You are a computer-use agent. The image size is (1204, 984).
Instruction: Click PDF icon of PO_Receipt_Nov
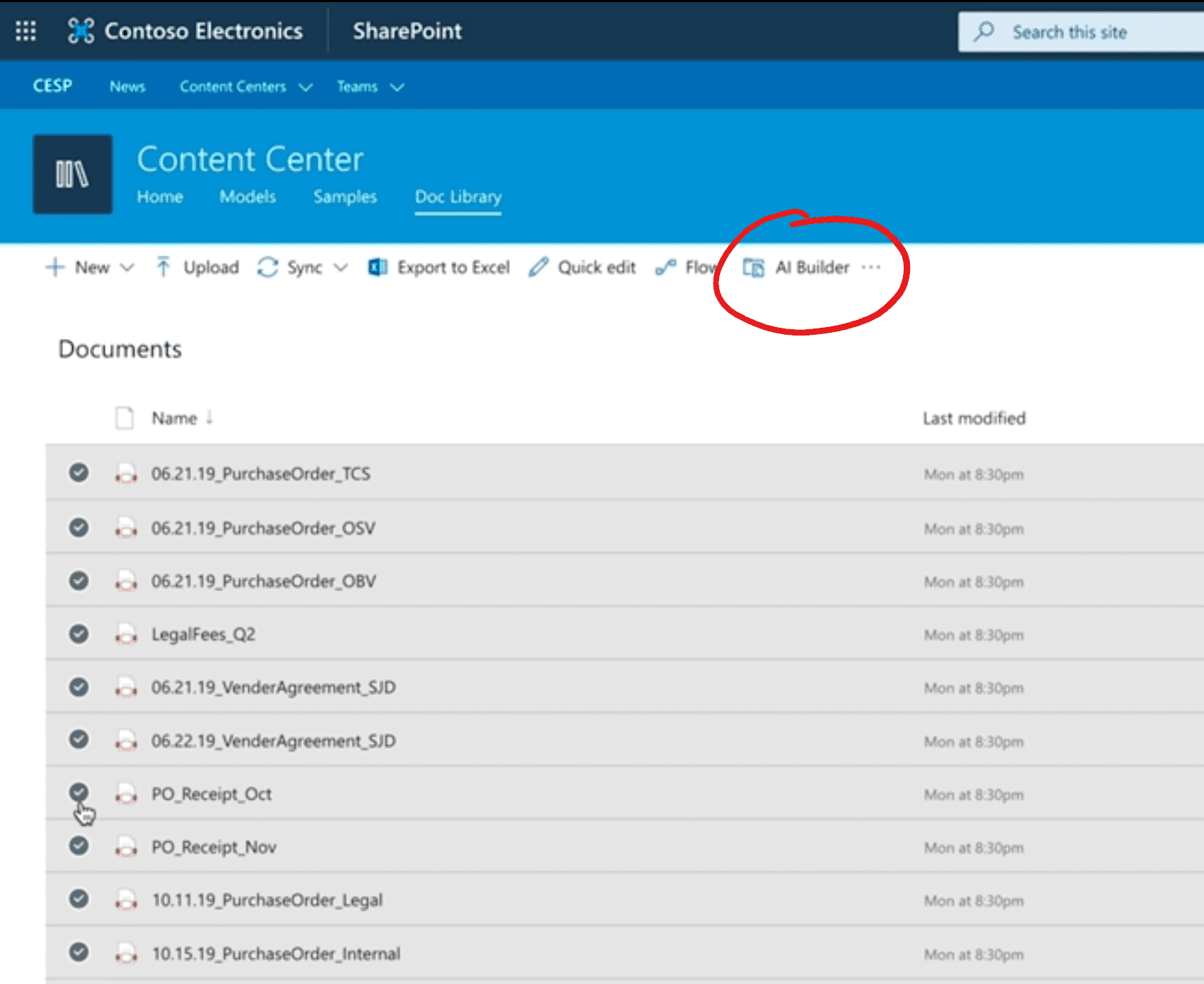click(x=126, y=847)
